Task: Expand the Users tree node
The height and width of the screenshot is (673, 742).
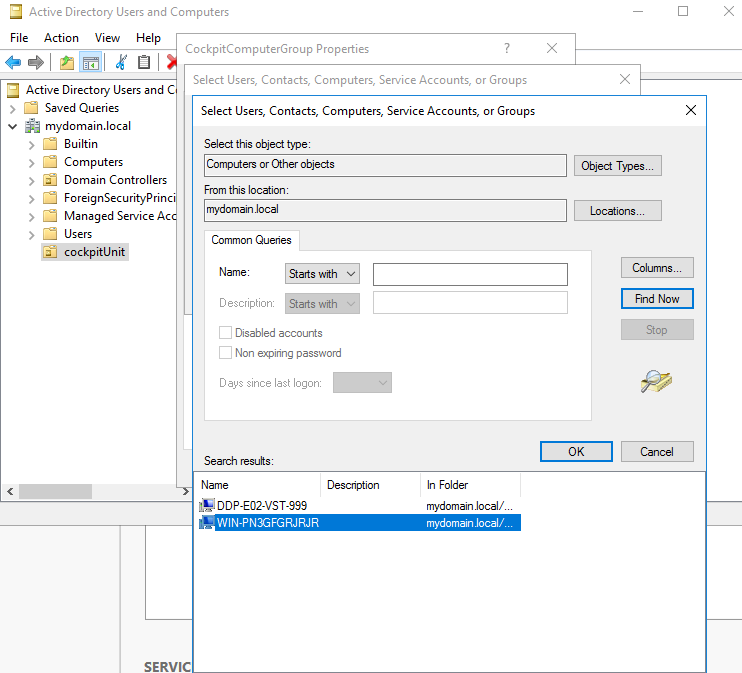Action: 32,234
